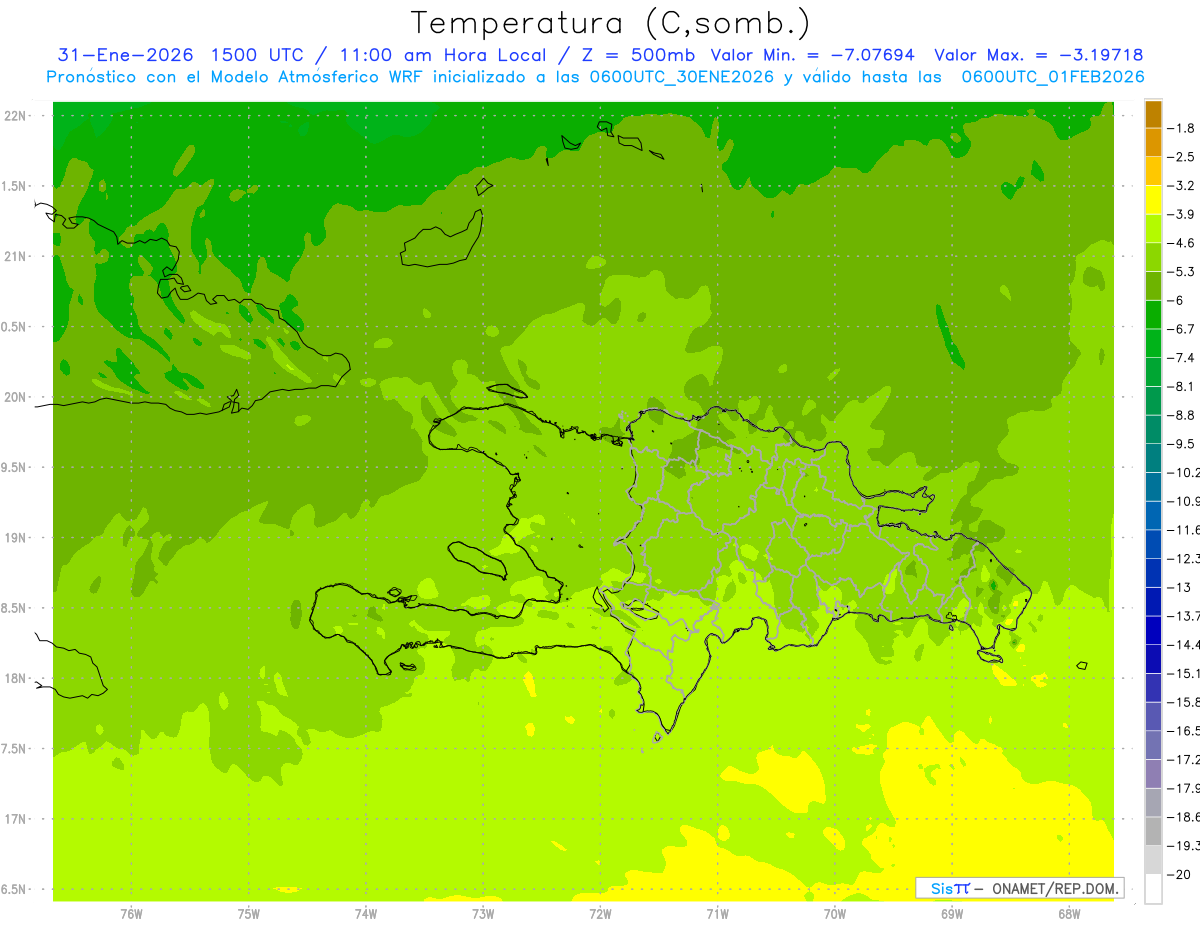1200x927 pixels.
Task: Click the 75W longitude label
Action: [x=248, y=914]
